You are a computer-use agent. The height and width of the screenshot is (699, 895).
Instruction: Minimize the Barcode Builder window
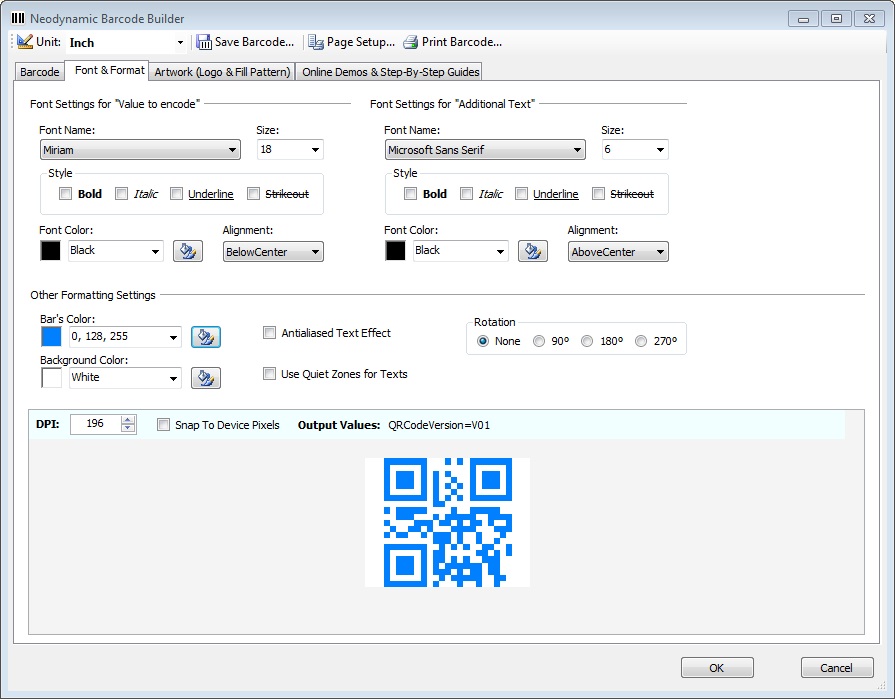tap(803, 18)
